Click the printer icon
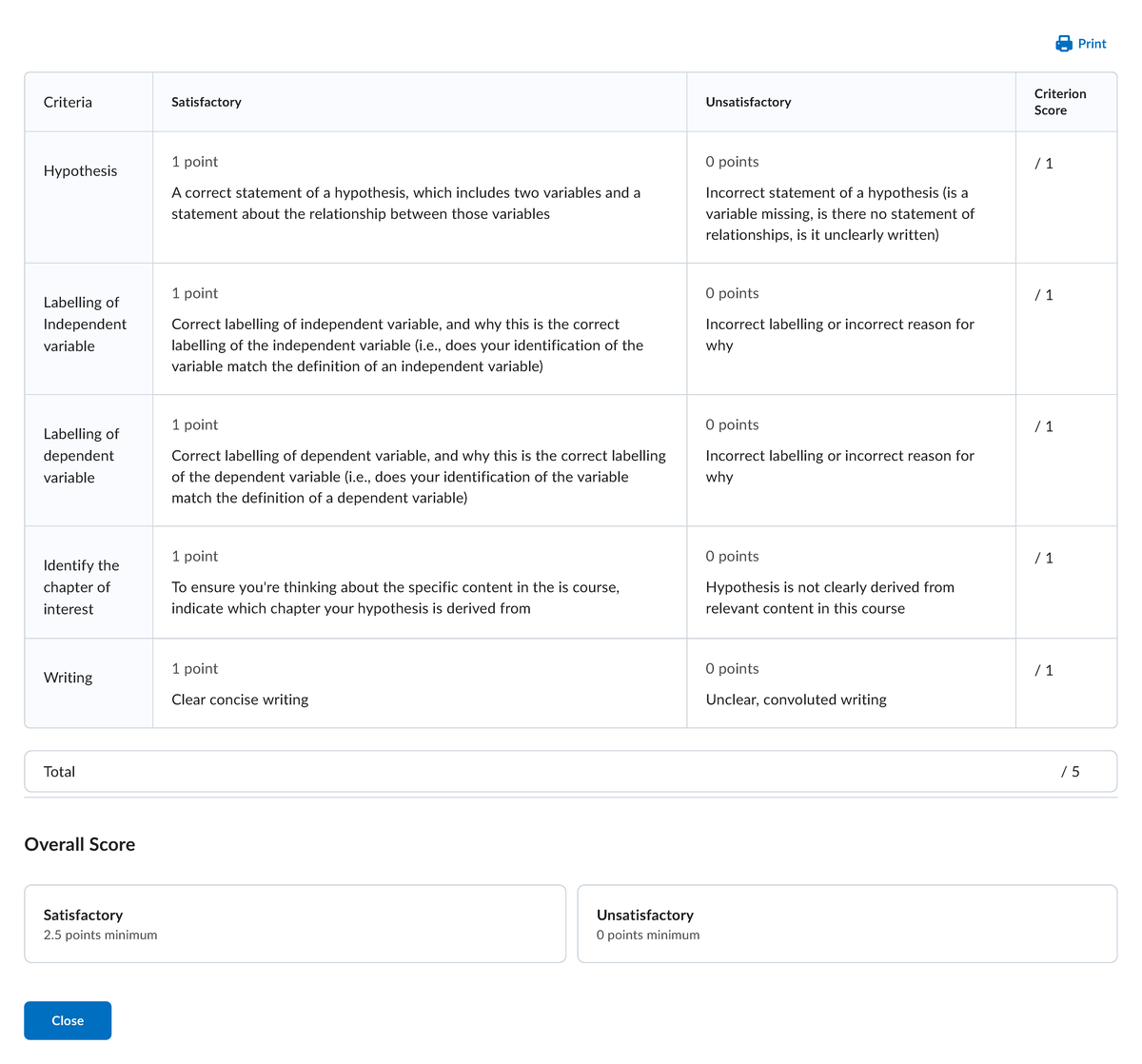The width and height of the screenshot is (1142, 1064). point(1064,44)
